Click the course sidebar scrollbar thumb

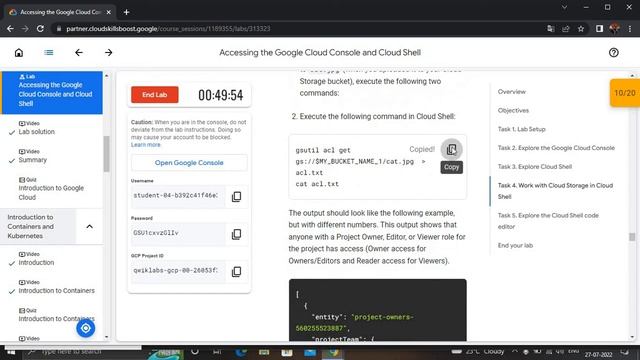coord(107,153)
